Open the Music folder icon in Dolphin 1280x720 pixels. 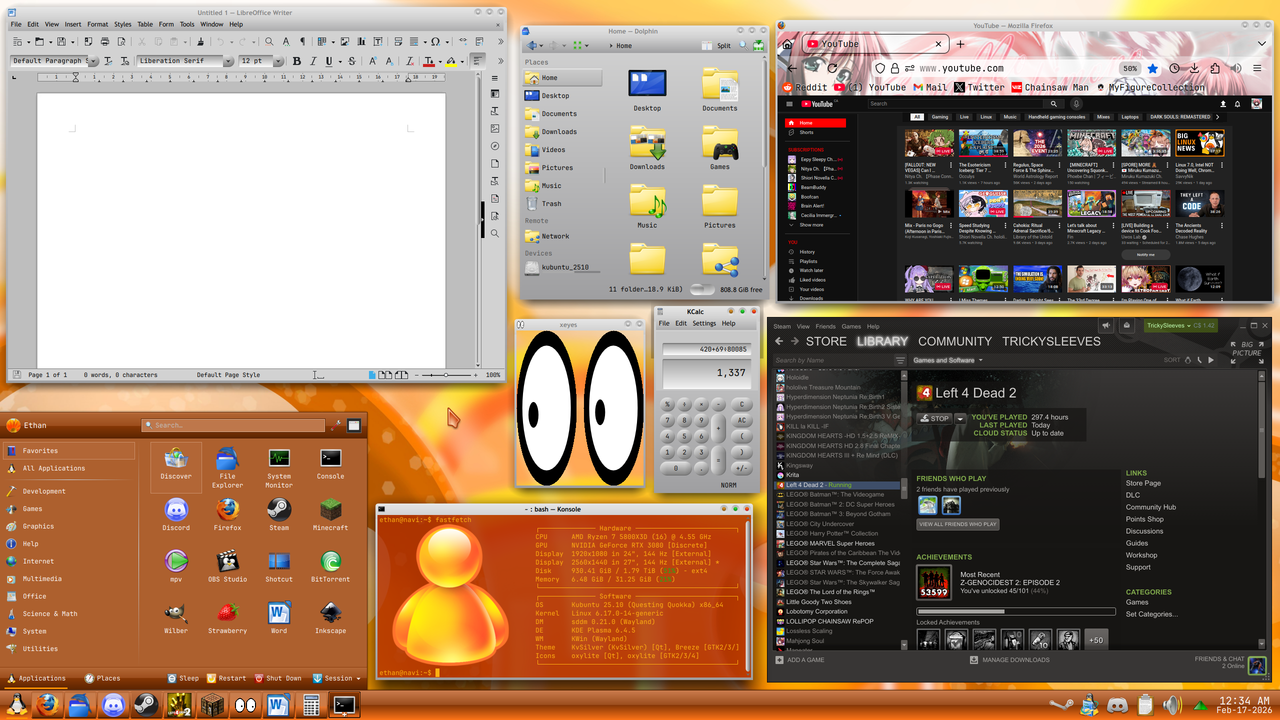click(x=647, y=206)
